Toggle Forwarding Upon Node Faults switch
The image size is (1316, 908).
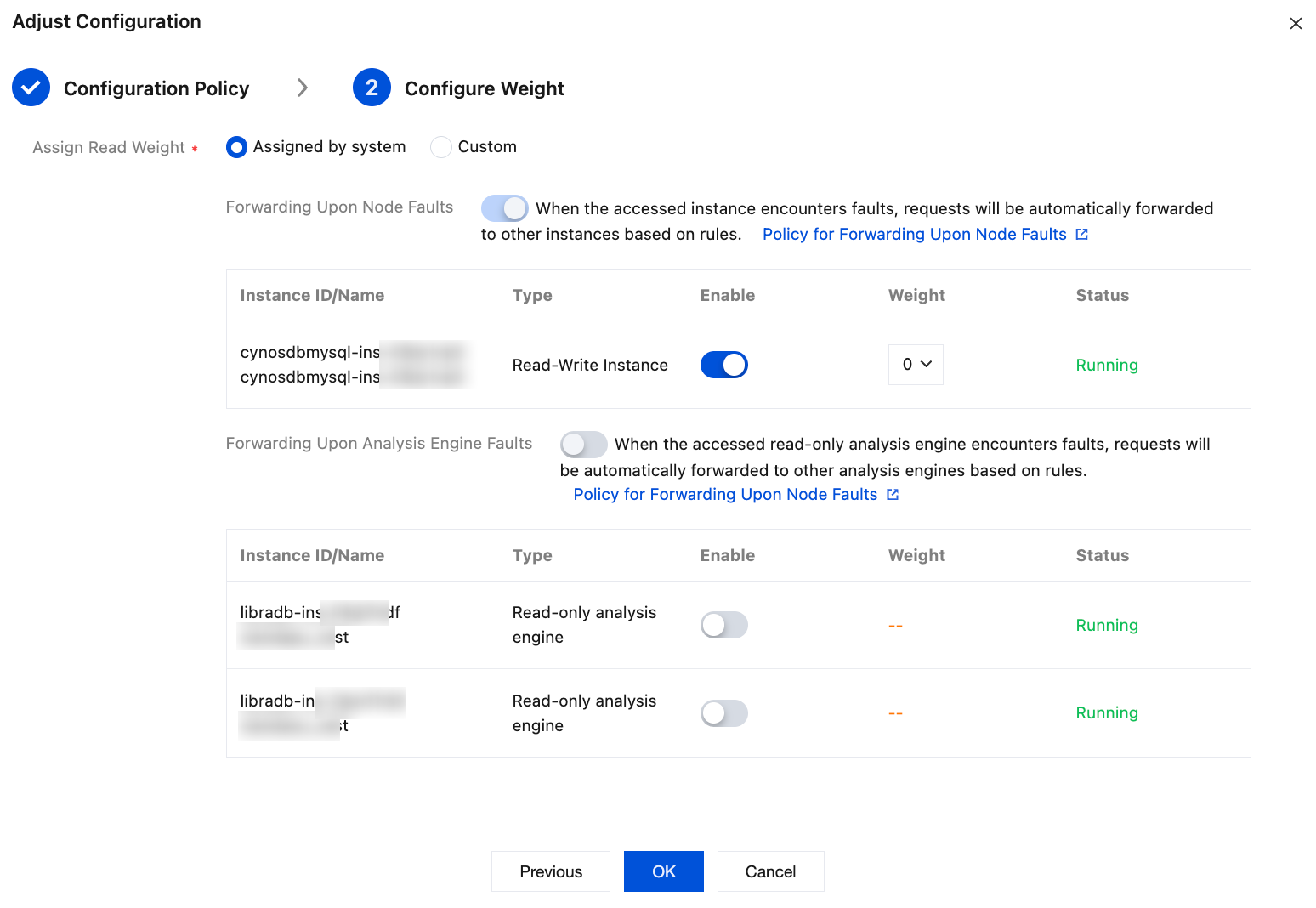click(x=504, y=208)
